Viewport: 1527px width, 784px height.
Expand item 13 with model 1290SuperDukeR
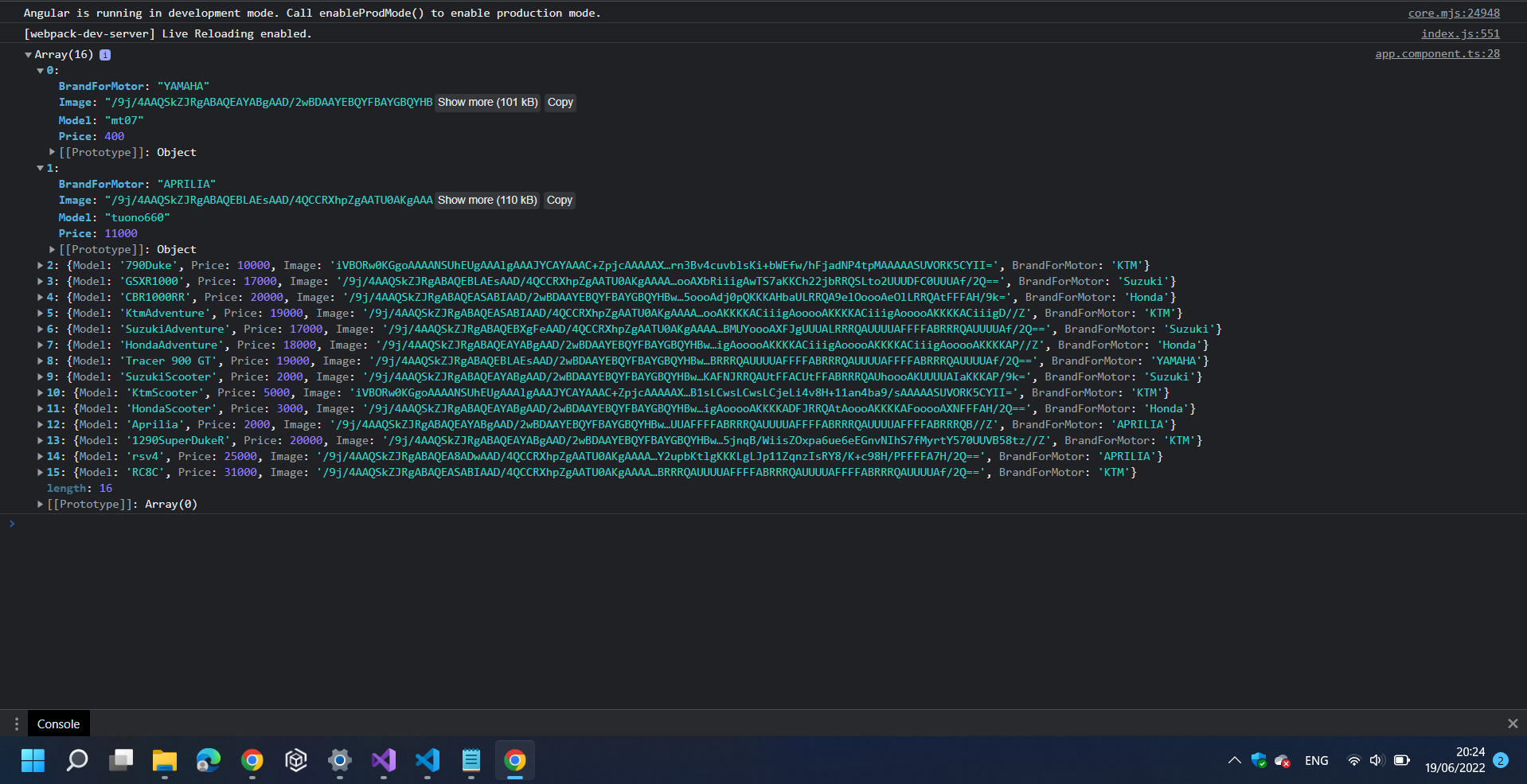(x=40, y=440)
